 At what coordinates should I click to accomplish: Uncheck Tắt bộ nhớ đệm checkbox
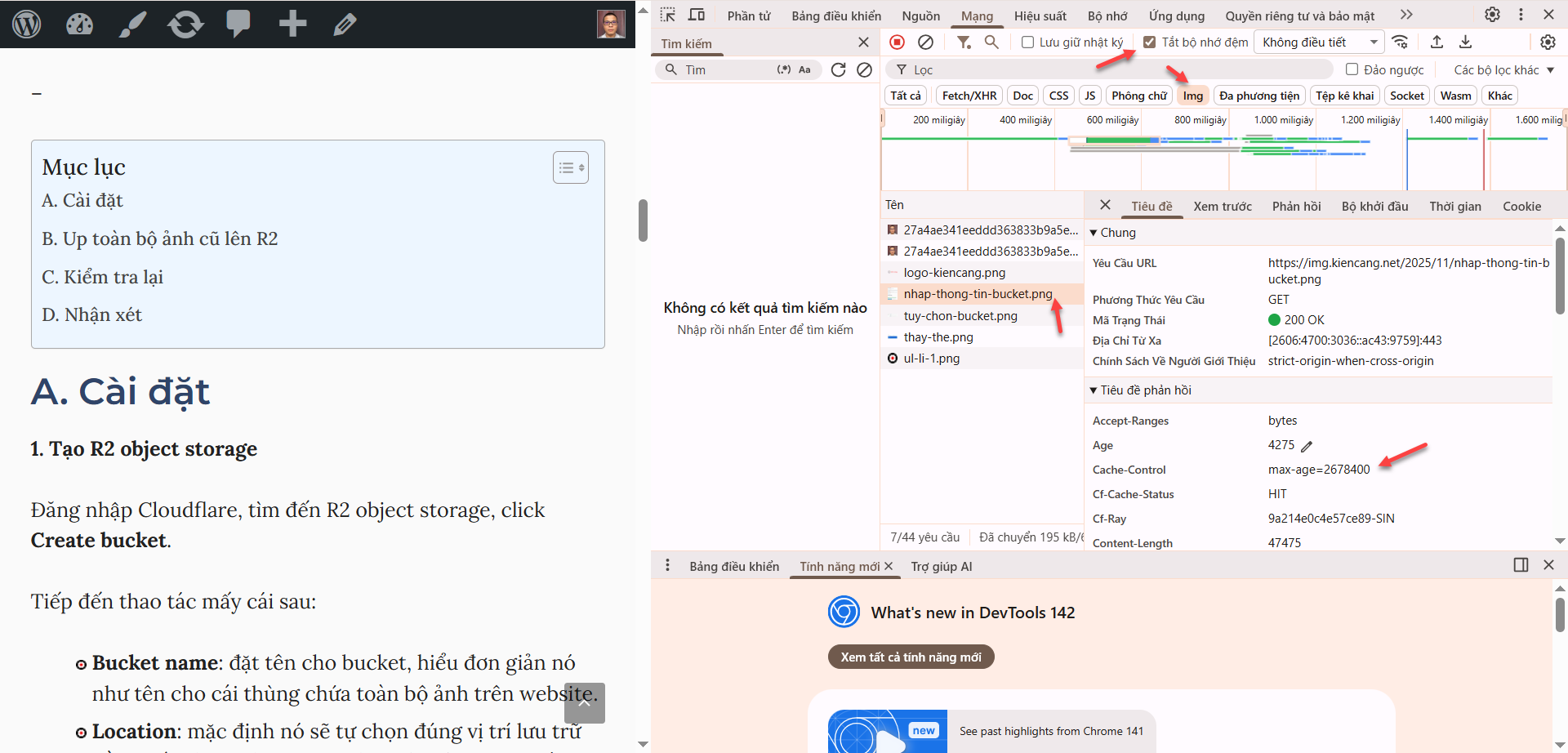click(1150, 42)
